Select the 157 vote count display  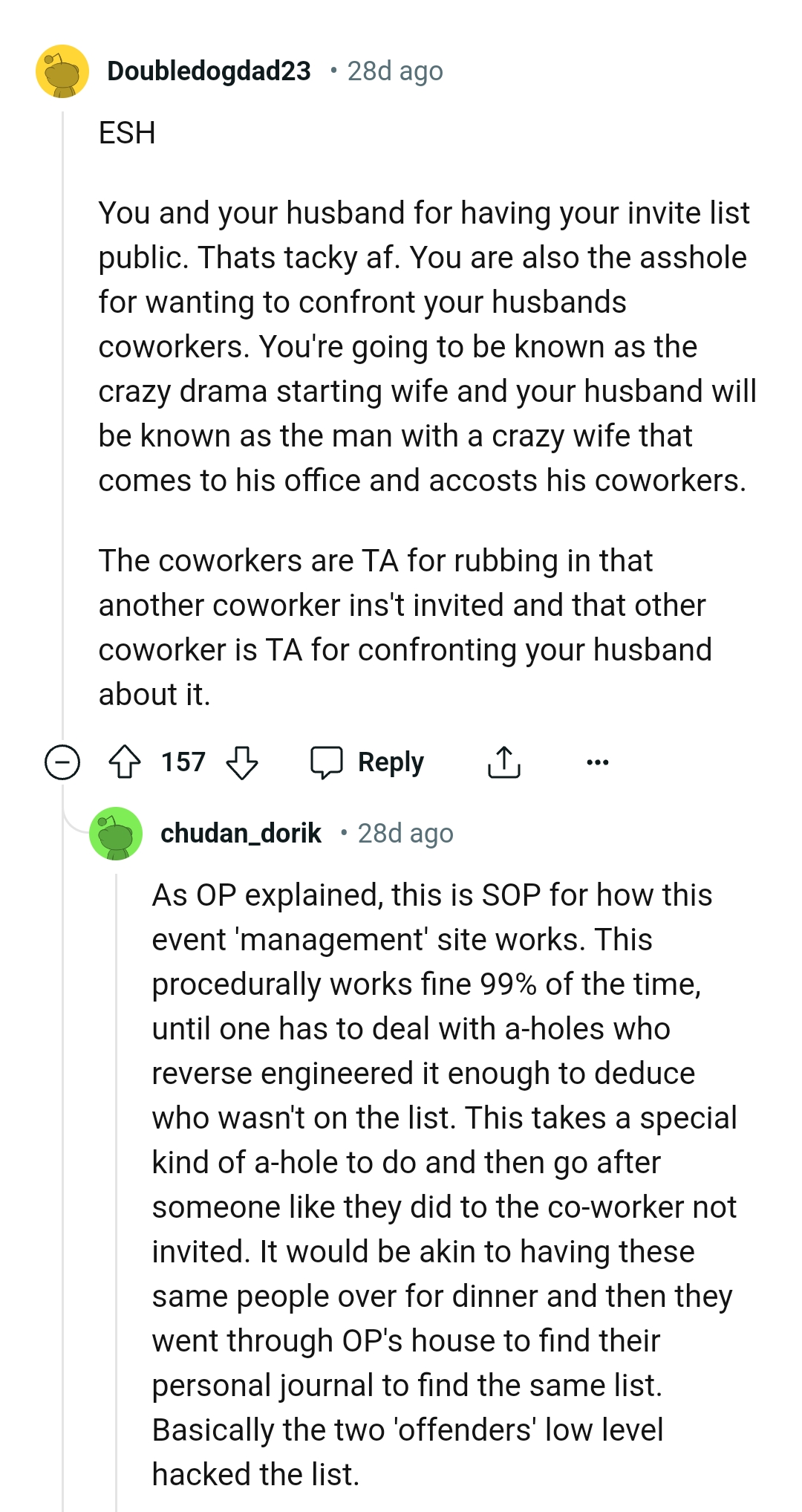point(182,762)
